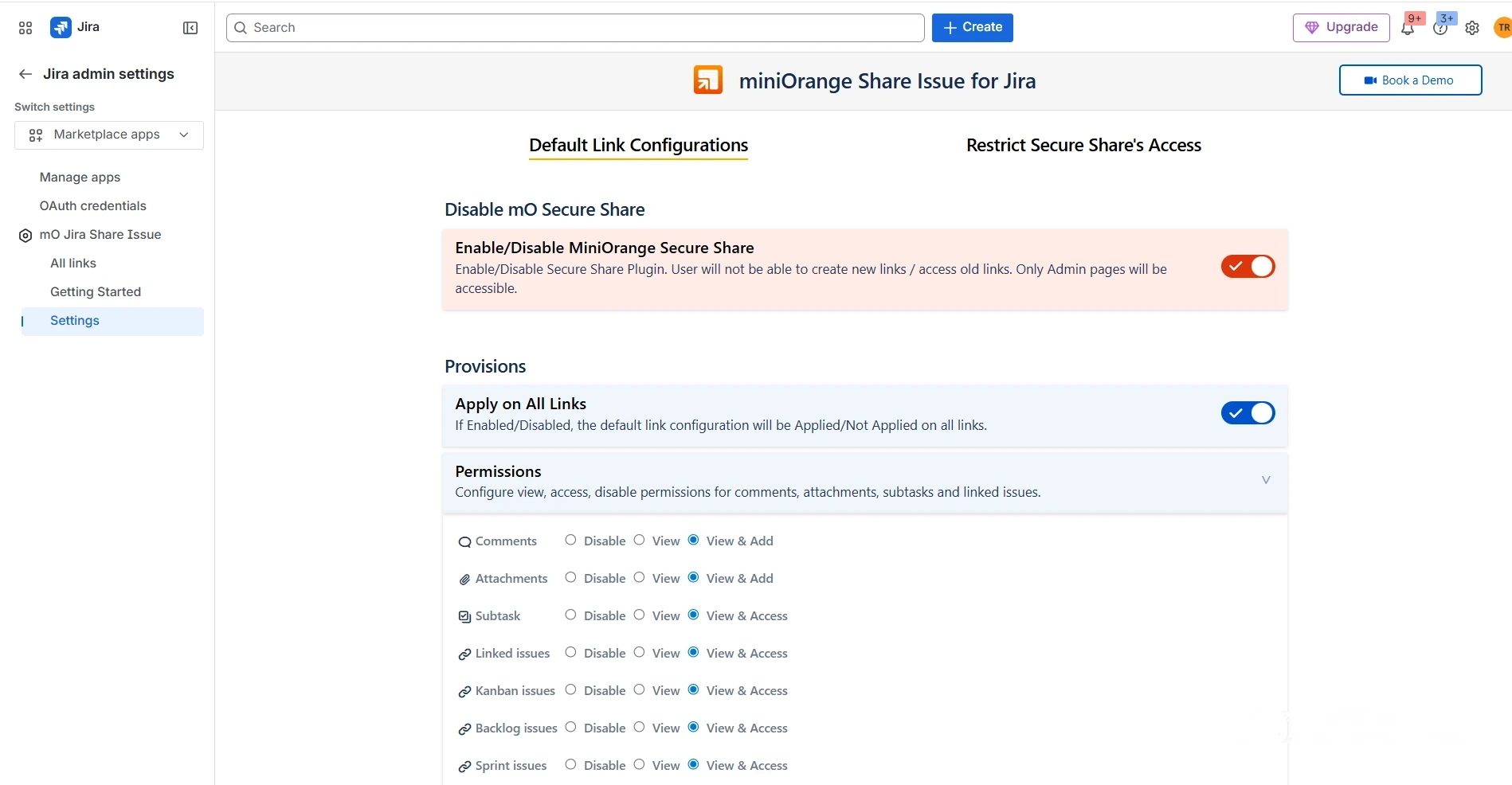
Task: Click the Attachments paperclip icon
Action: coord(464,580)
